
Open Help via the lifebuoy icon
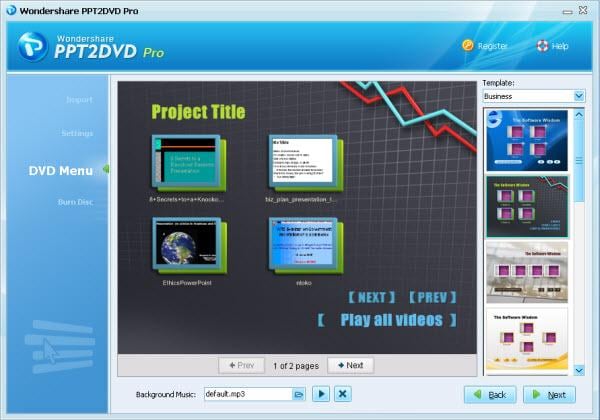pyautogui.click(x=542, y=46)
